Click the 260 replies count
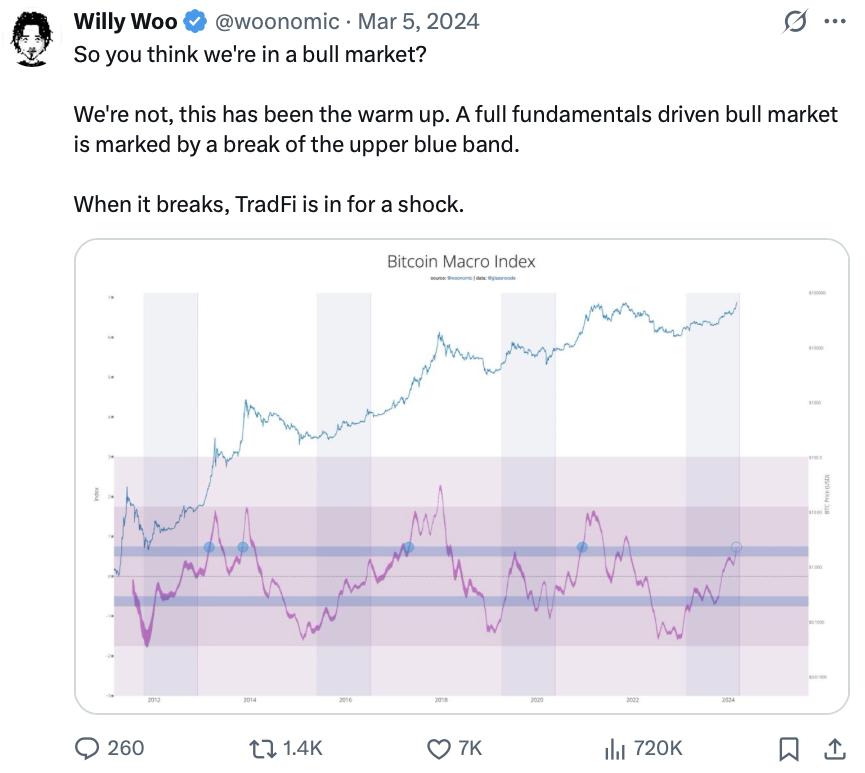The image size is (865, 773). [125, 747]
